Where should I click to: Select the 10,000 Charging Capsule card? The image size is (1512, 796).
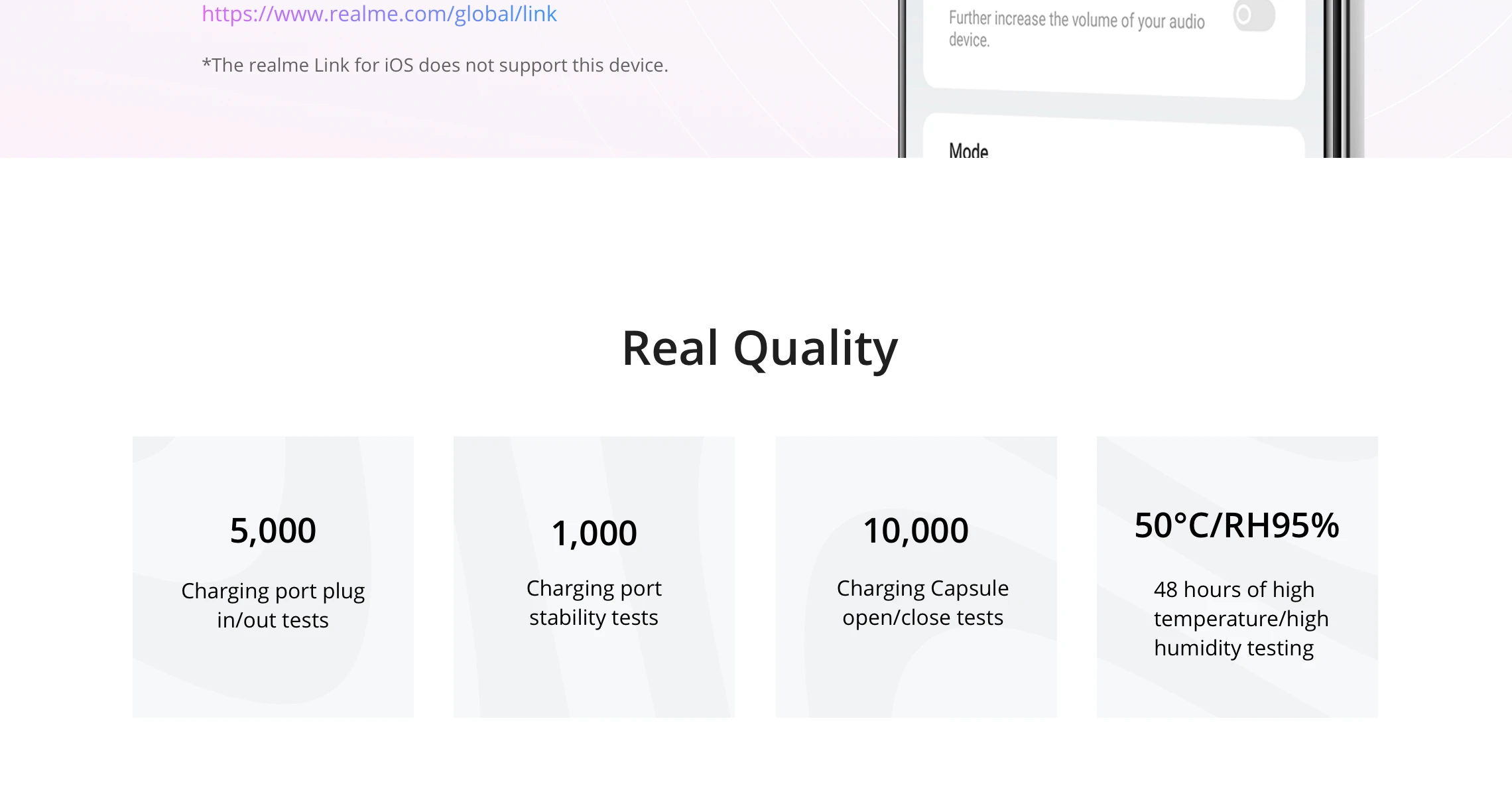pos(916,576)
